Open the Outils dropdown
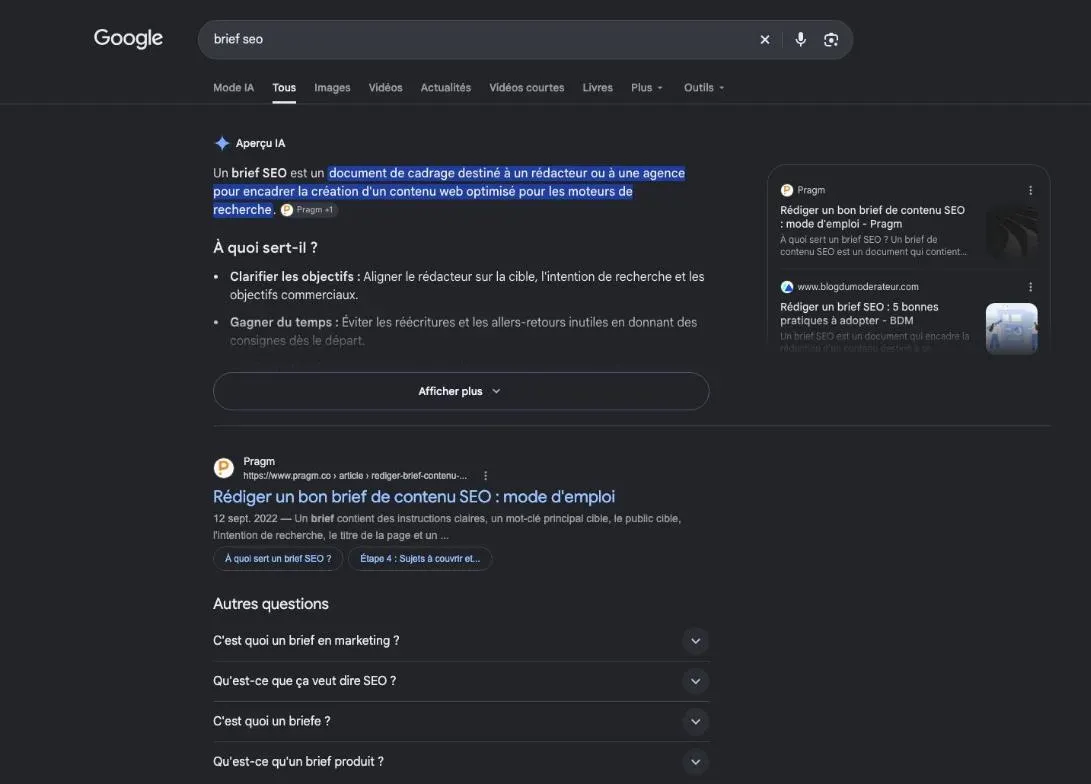This screenshot has height=784, width=1091. click(x=703, y=88)
